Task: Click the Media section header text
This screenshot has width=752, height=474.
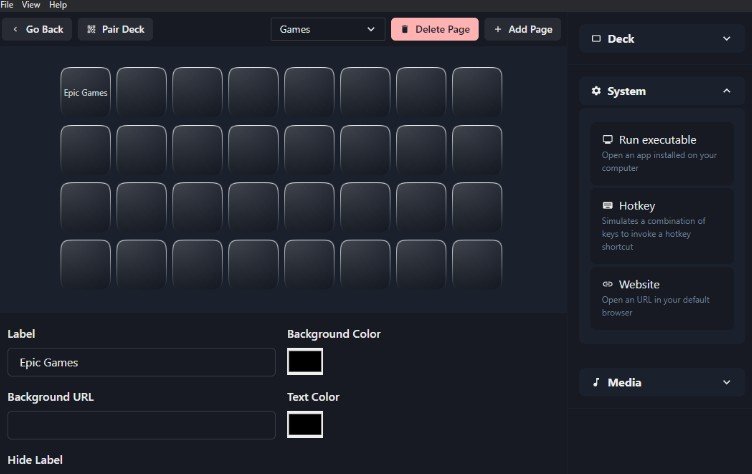Action: (x=624, y=382)
